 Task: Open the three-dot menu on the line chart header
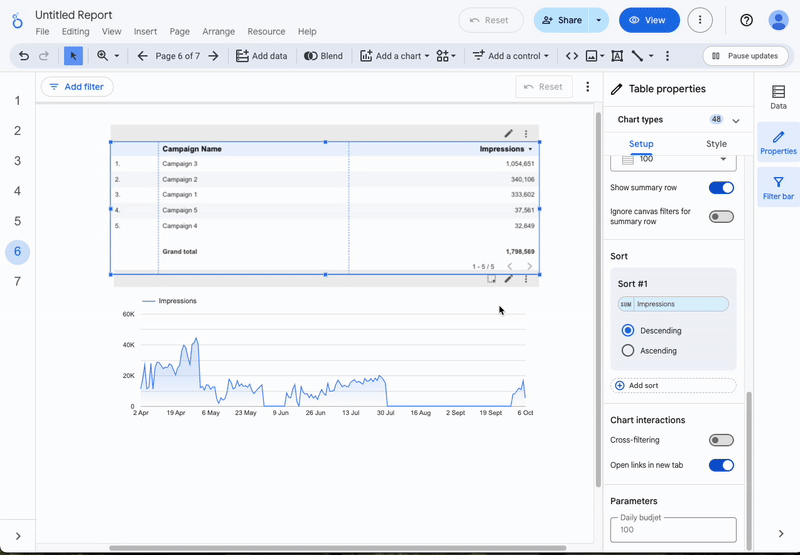pos(526,279)
